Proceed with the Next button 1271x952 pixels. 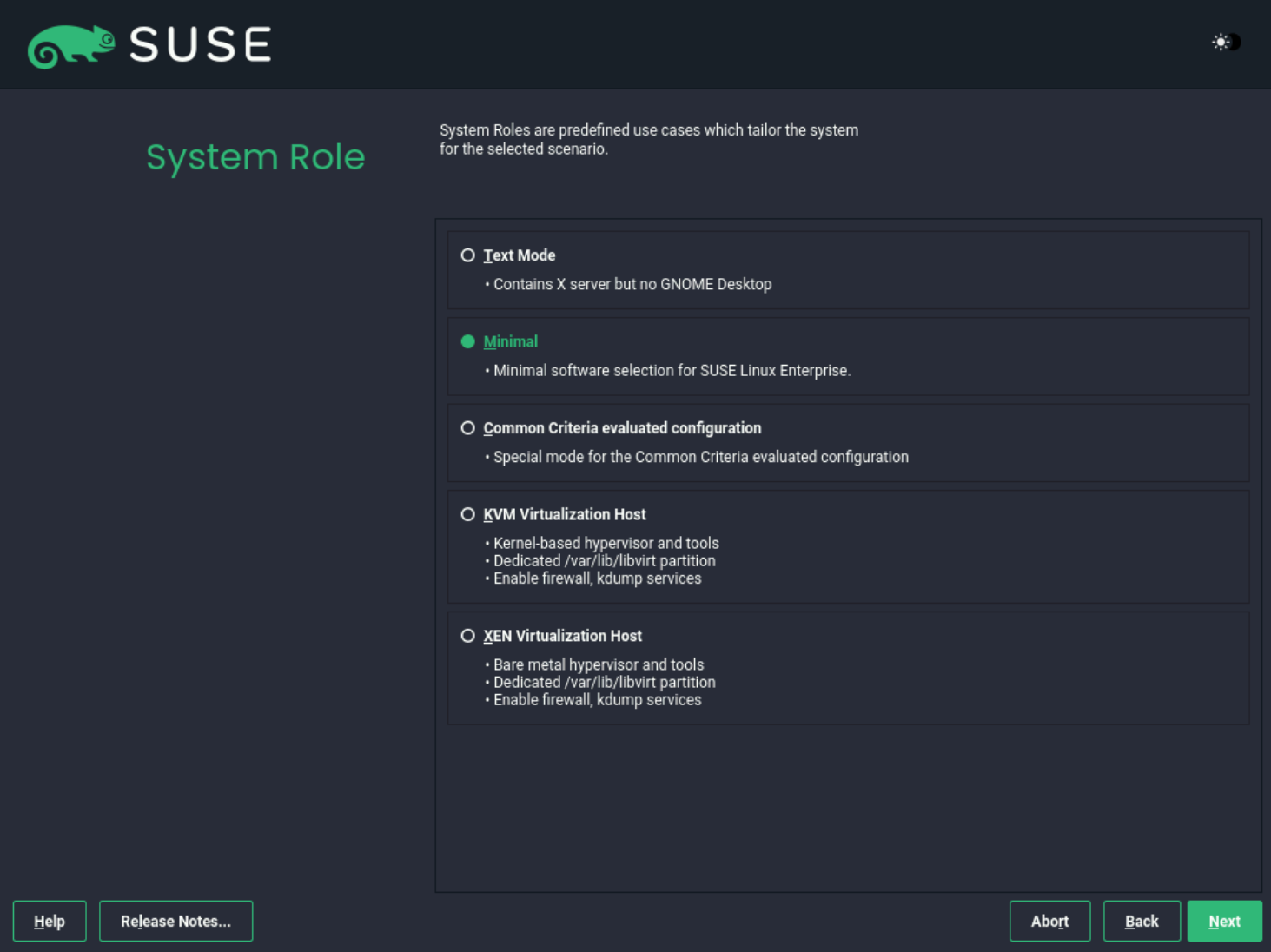point(1224,922)
